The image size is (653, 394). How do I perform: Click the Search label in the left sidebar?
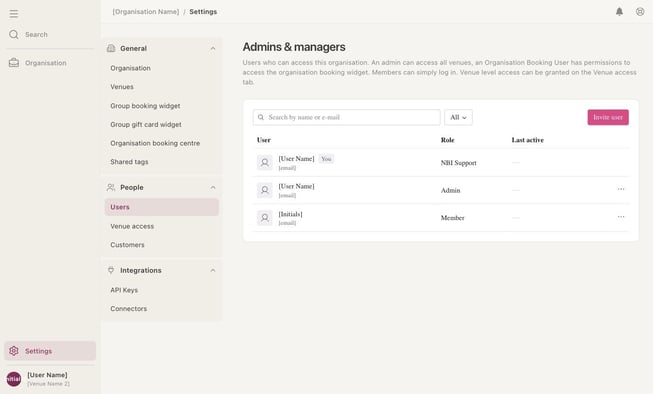[x=36, y=35]
